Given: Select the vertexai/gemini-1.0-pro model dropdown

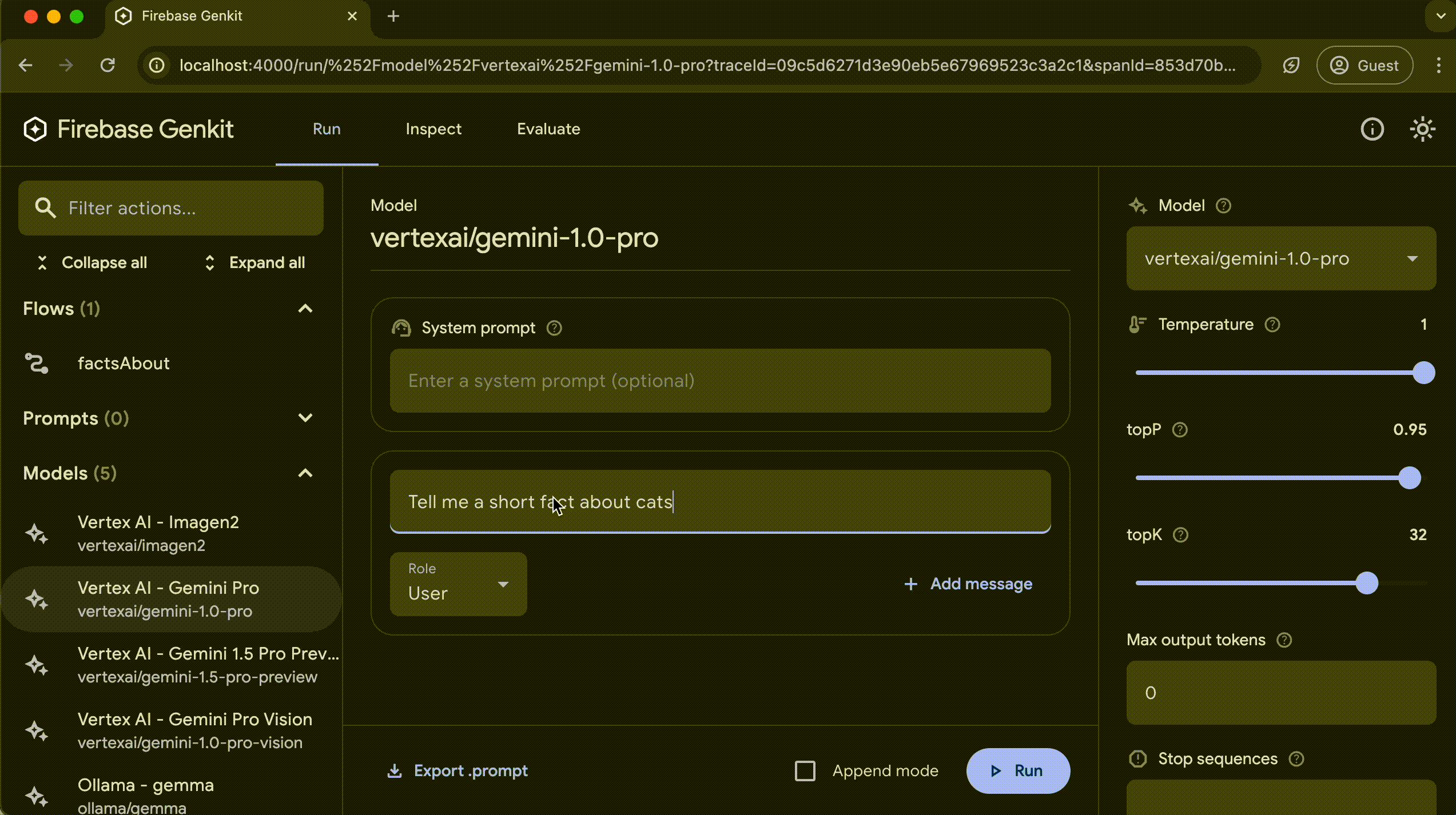Looking at the screenshot, I should [x=1280, y=258].
